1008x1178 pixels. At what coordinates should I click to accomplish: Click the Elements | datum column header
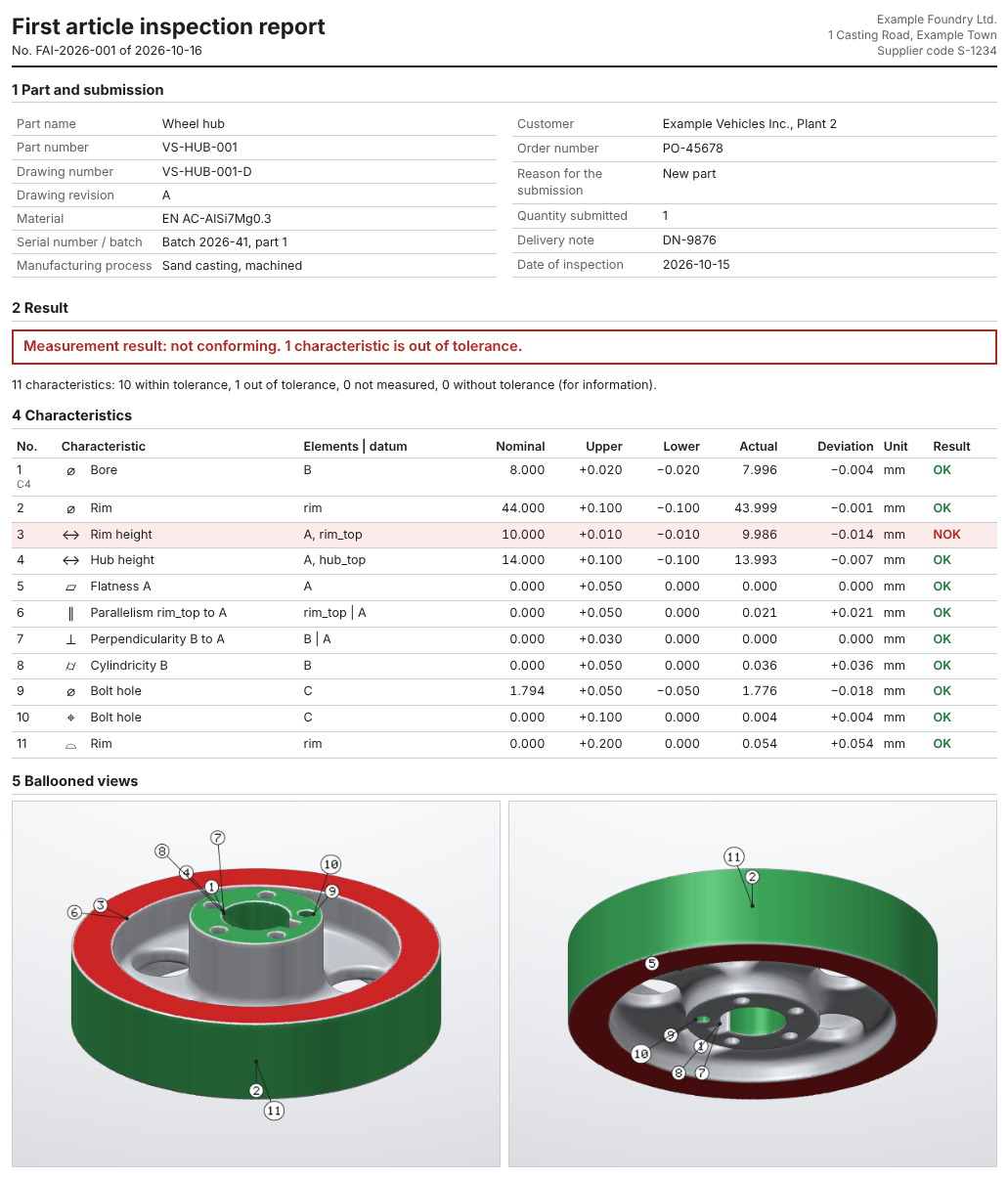point(356,447)
